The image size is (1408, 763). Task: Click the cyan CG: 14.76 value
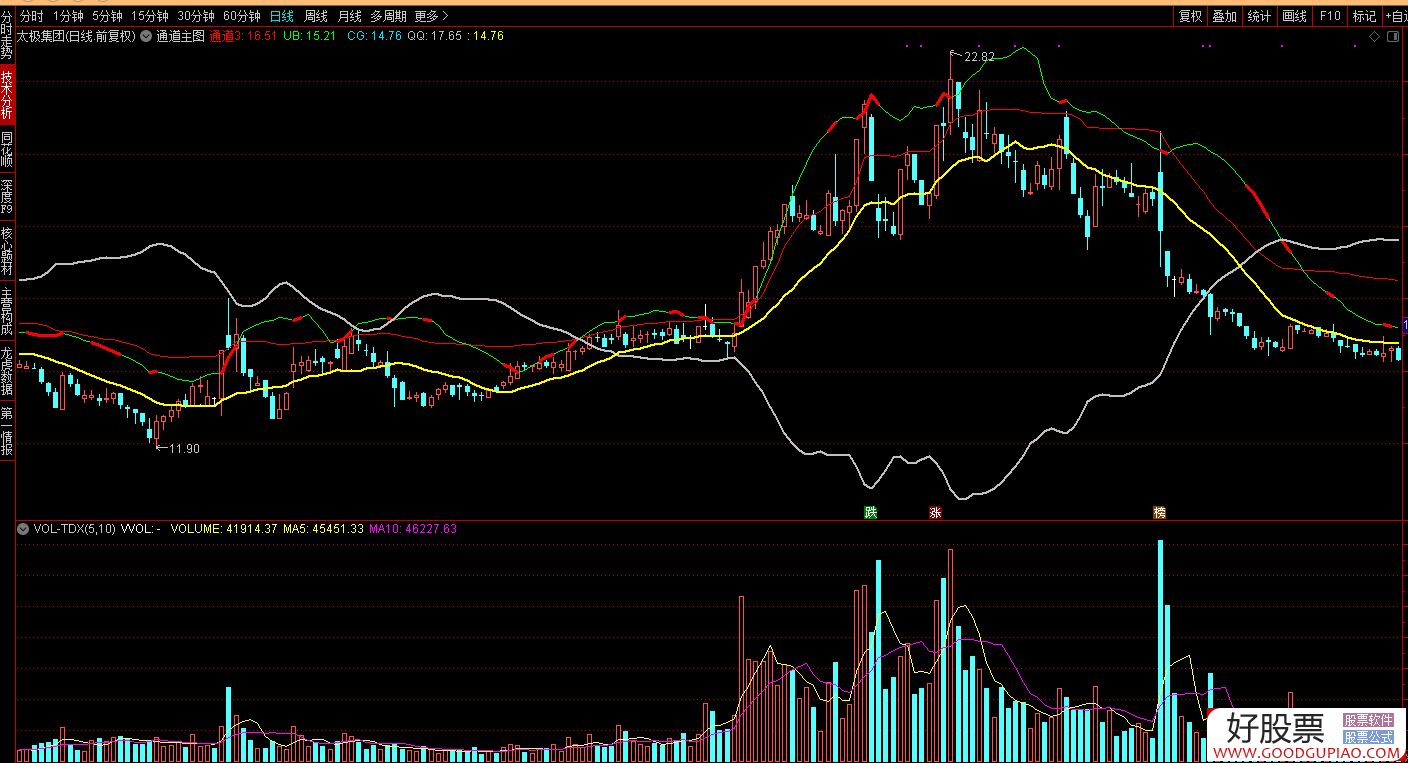point(374,35)
